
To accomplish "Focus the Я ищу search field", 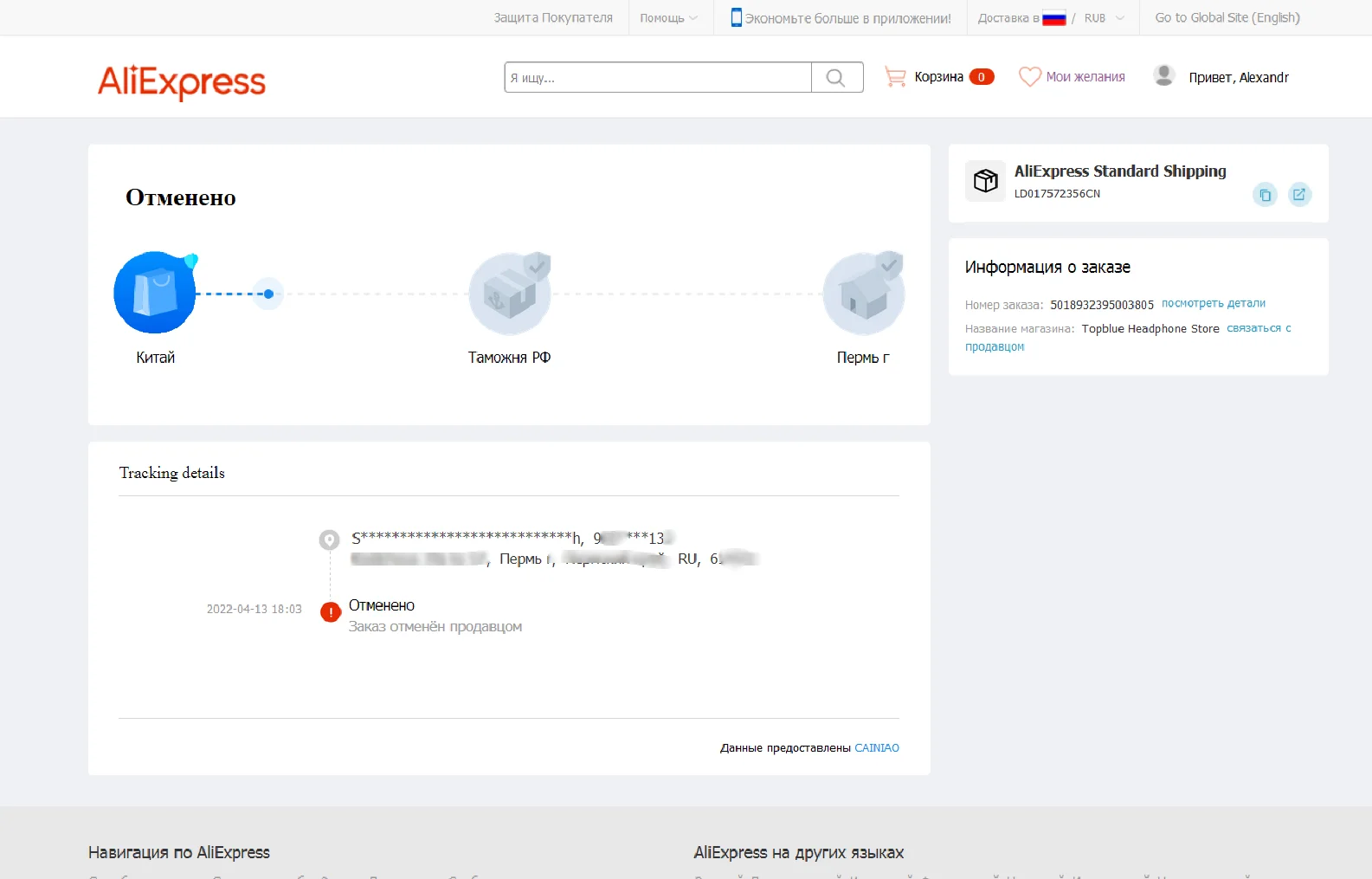I will pyautogui.click(x=658, y=77).
